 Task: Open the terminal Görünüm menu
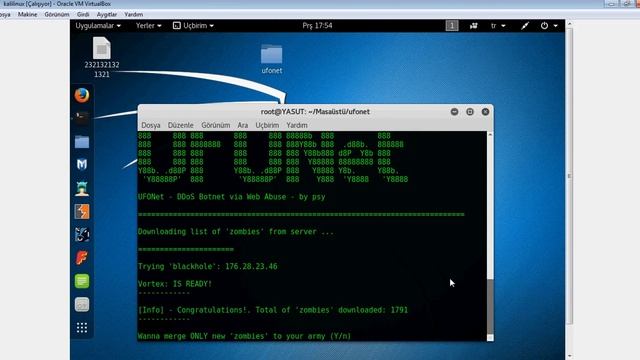pyautogui.click(x=216, y=125)
